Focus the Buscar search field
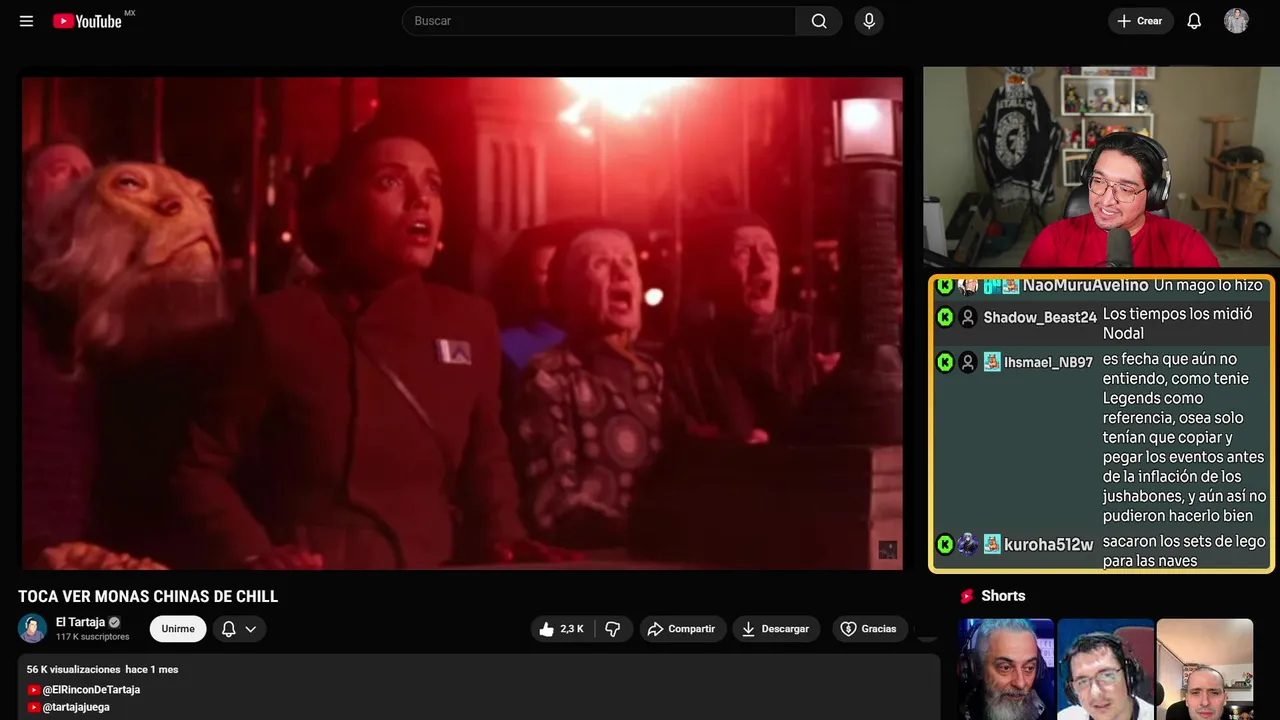 [x=599, y=21]
